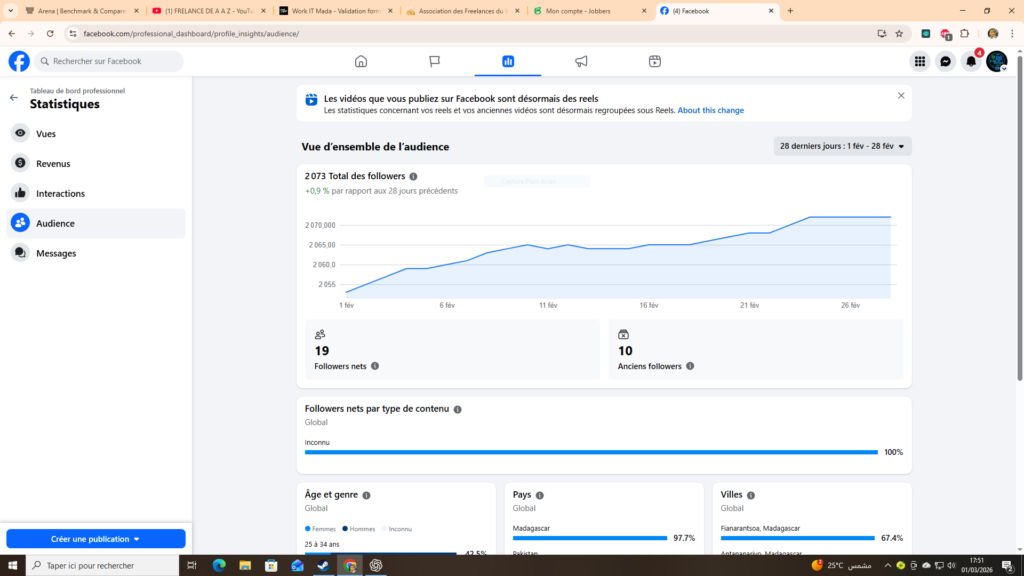Open the Reels video icon

[x=654, y=61]
